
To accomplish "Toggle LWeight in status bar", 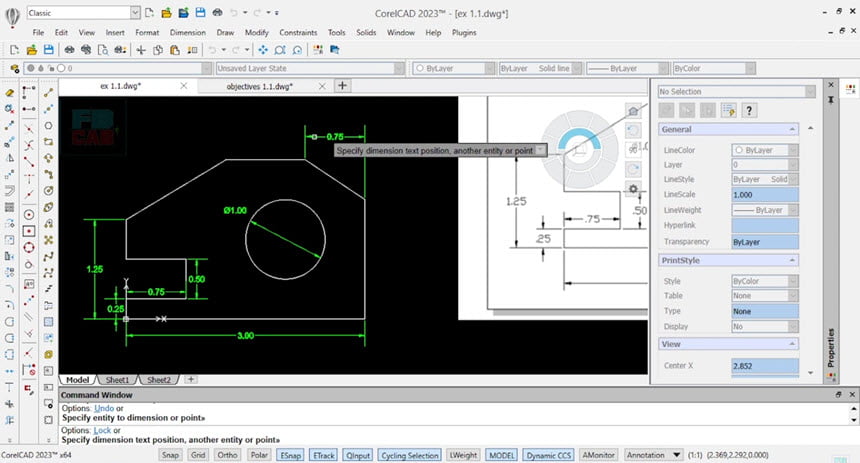I will (x=463, y=455).
